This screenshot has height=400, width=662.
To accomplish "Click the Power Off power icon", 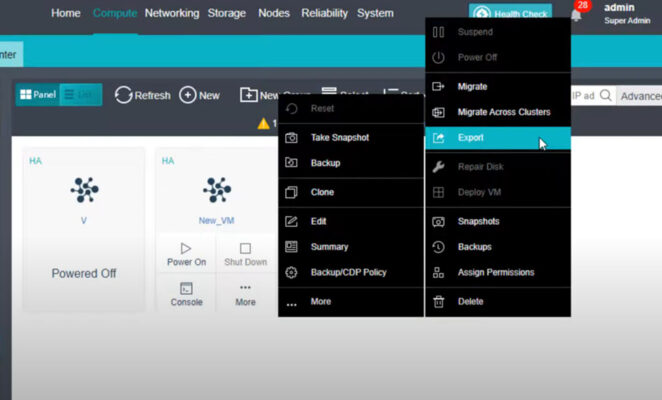I will pos(438,57).
